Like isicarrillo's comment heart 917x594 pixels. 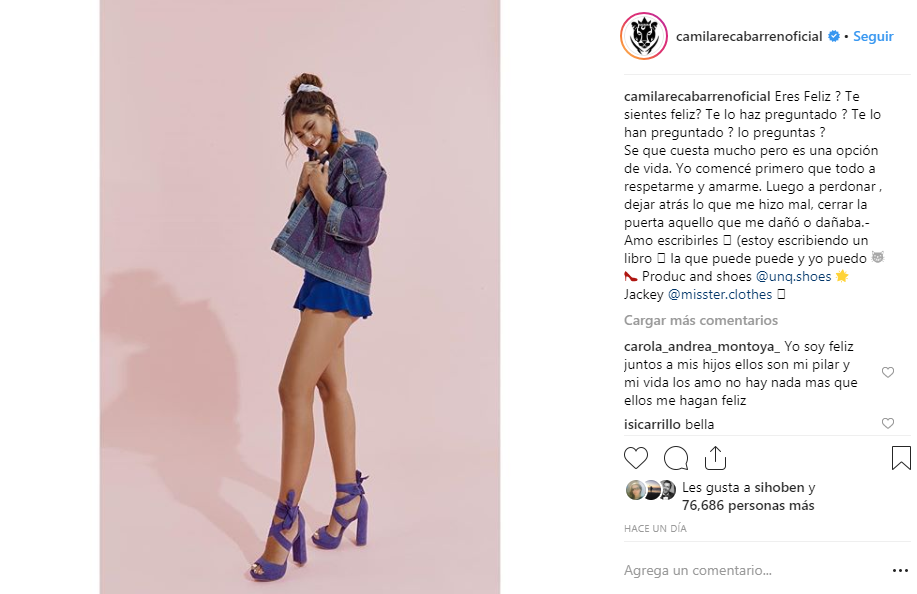(x=888, y=423)
